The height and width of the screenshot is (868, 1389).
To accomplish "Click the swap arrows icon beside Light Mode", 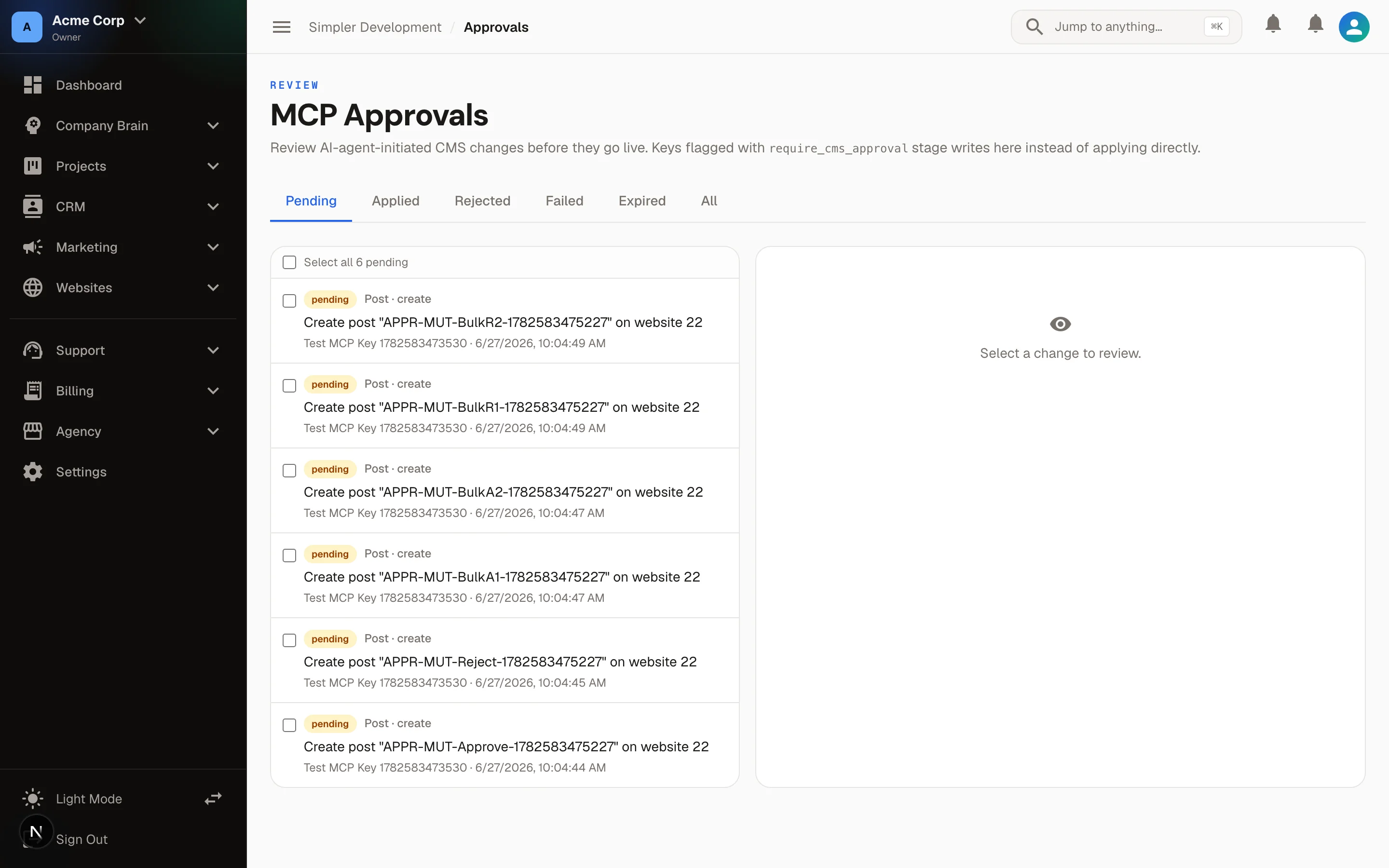I will 213,799.
